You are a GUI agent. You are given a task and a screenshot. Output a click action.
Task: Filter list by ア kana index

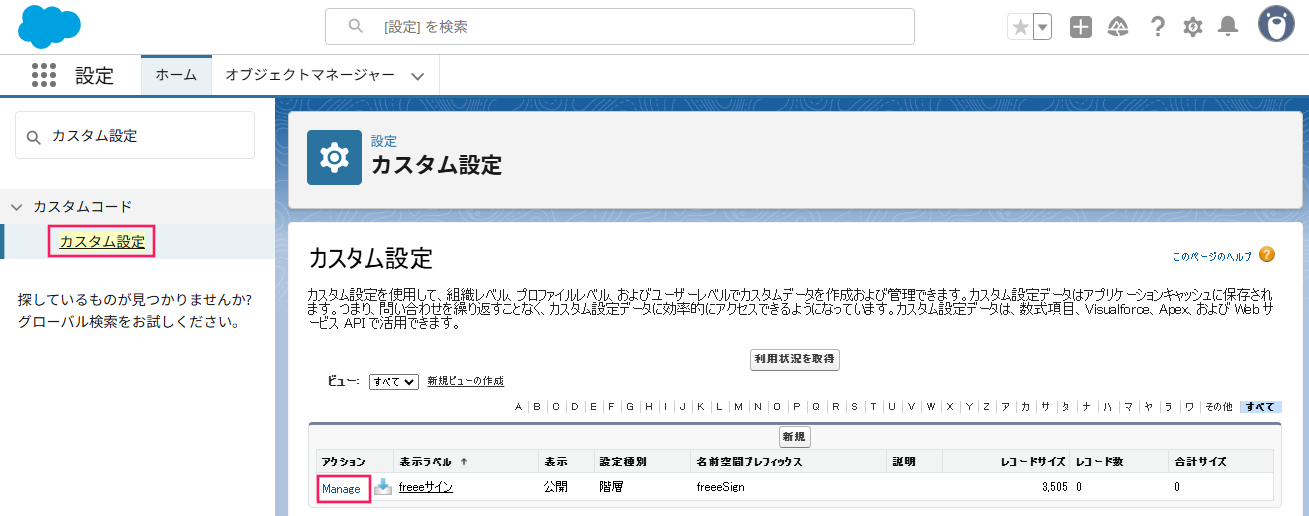pos(1006,407)
